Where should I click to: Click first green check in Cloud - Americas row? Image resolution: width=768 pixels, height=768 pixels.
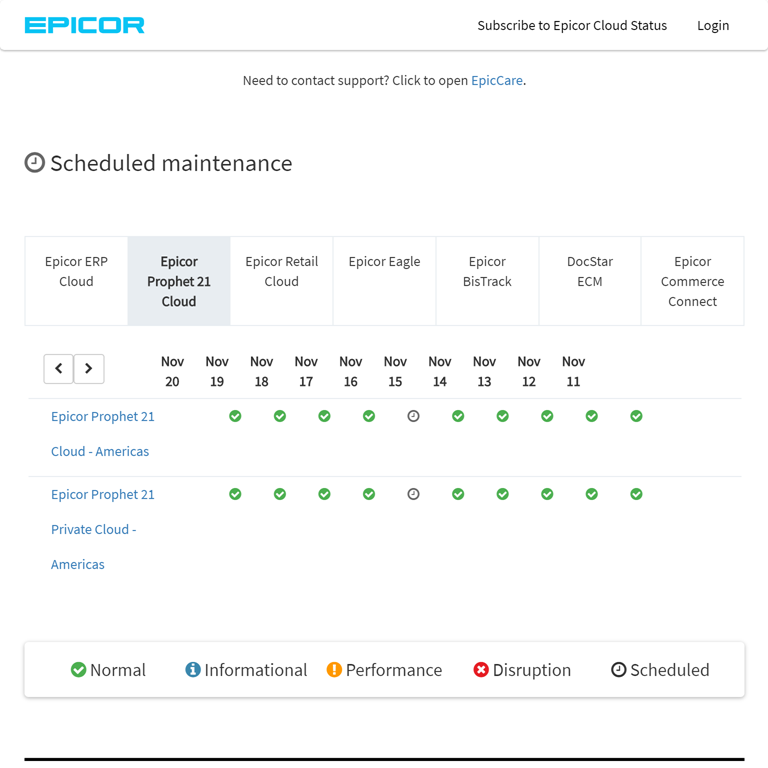235,416
